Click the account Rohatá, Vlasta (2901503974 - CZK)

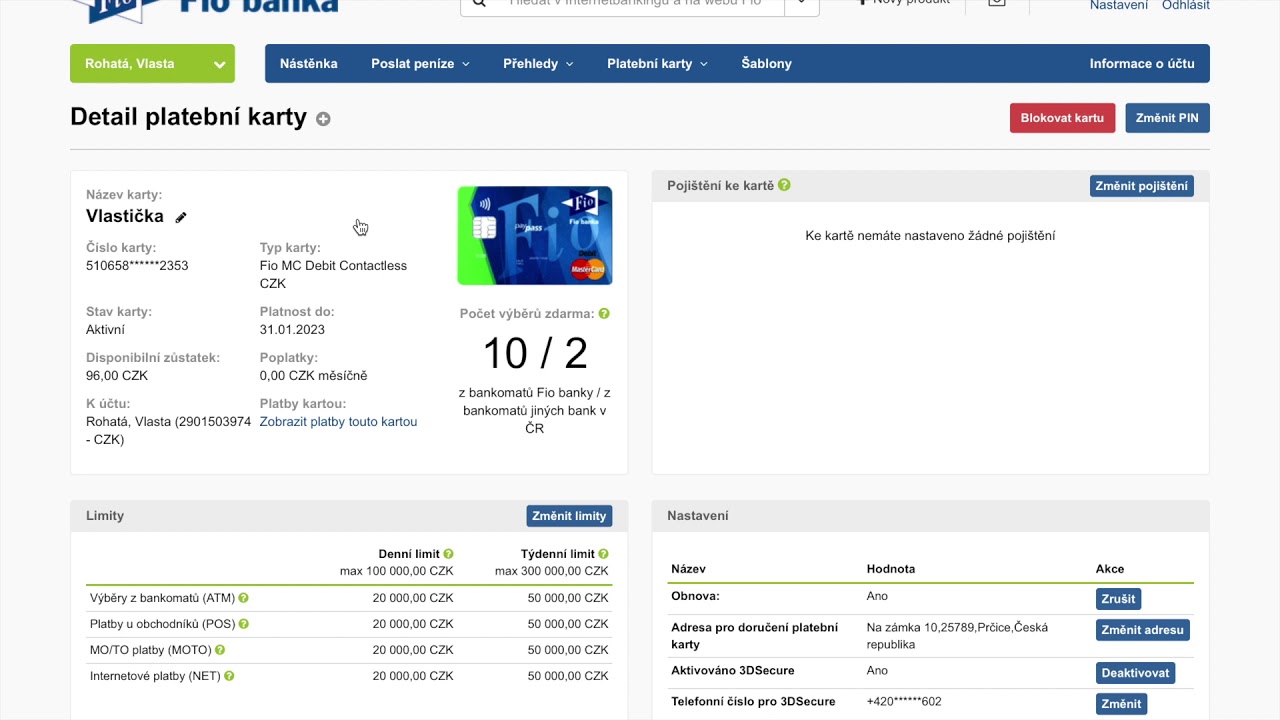pos(168,431)
